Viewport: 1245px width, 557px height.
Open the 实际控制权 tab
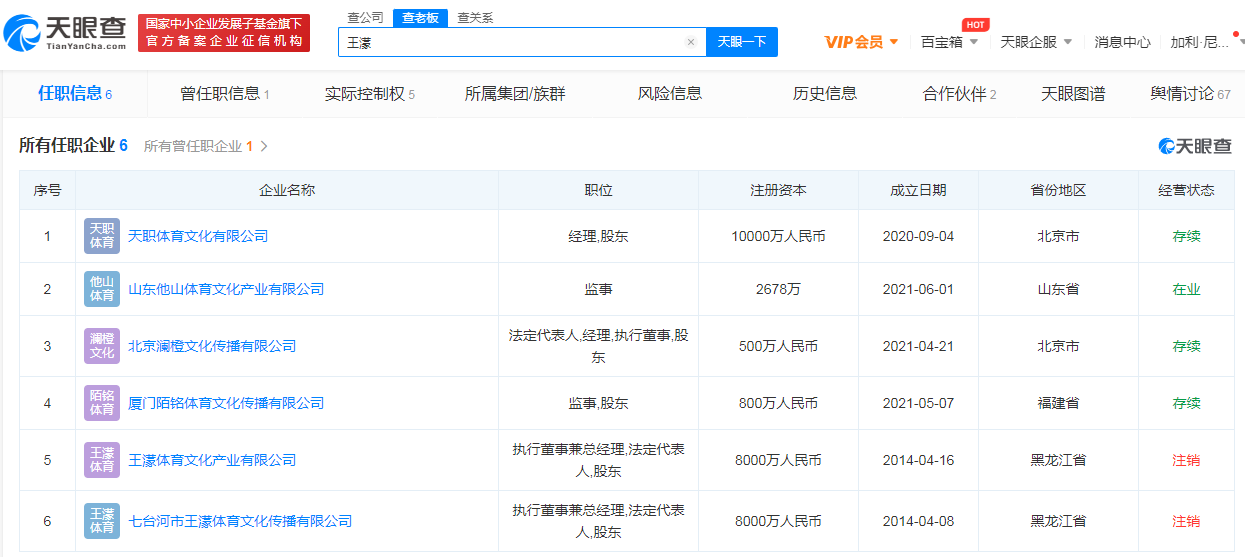[x=369, y=94]
